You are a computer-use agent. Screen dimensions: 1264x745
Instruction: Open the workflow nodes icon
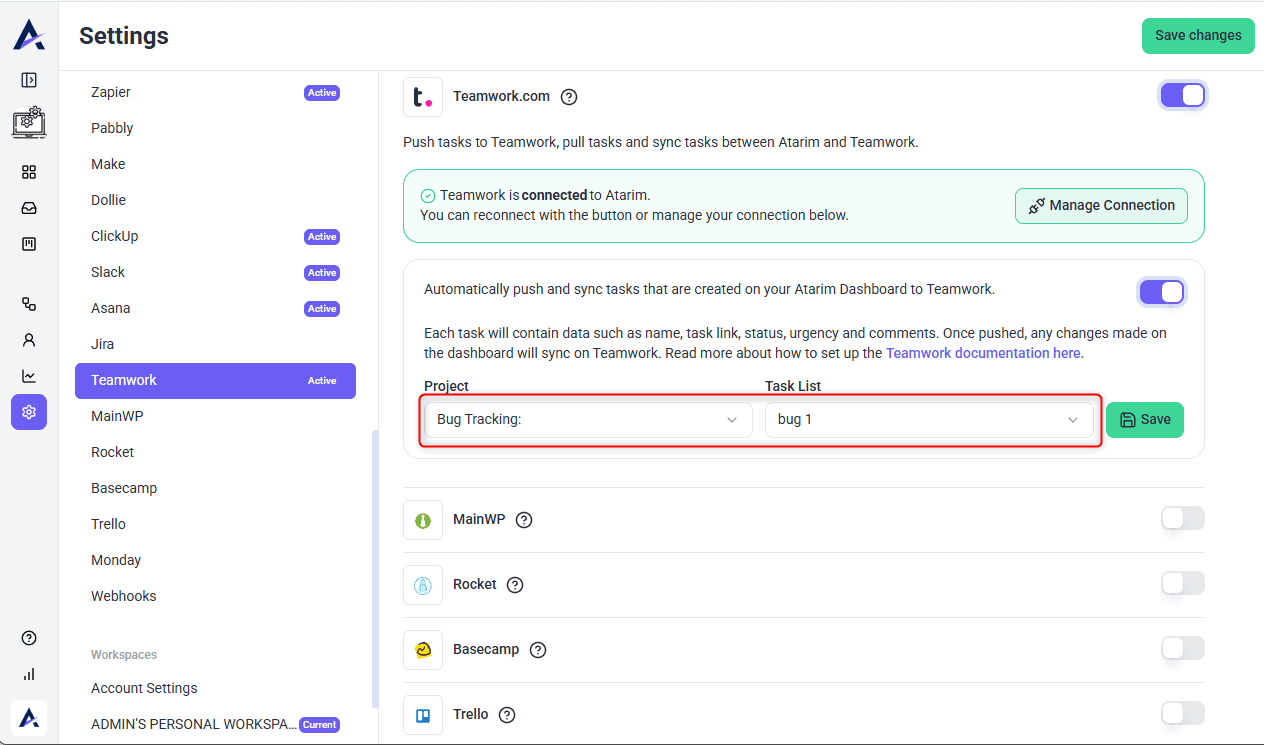(29, 304)
